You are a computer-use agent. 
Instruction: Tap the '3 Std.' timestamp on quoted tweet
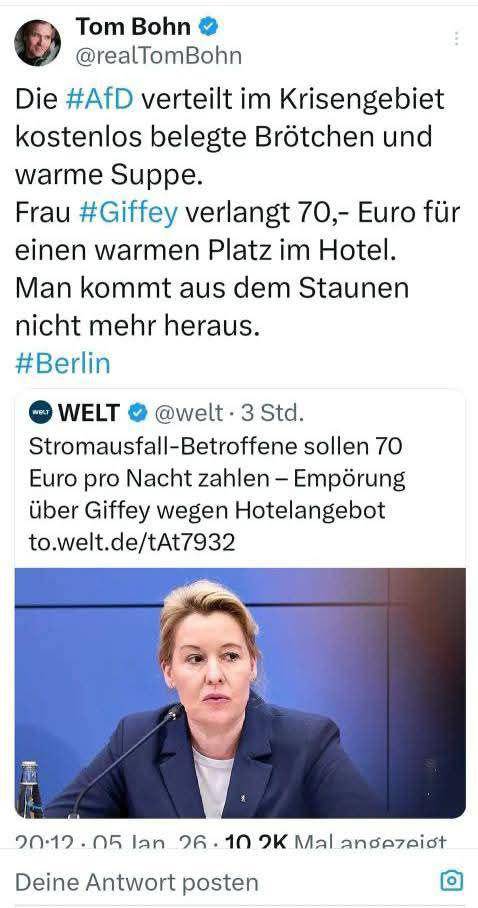coord(272,413)
